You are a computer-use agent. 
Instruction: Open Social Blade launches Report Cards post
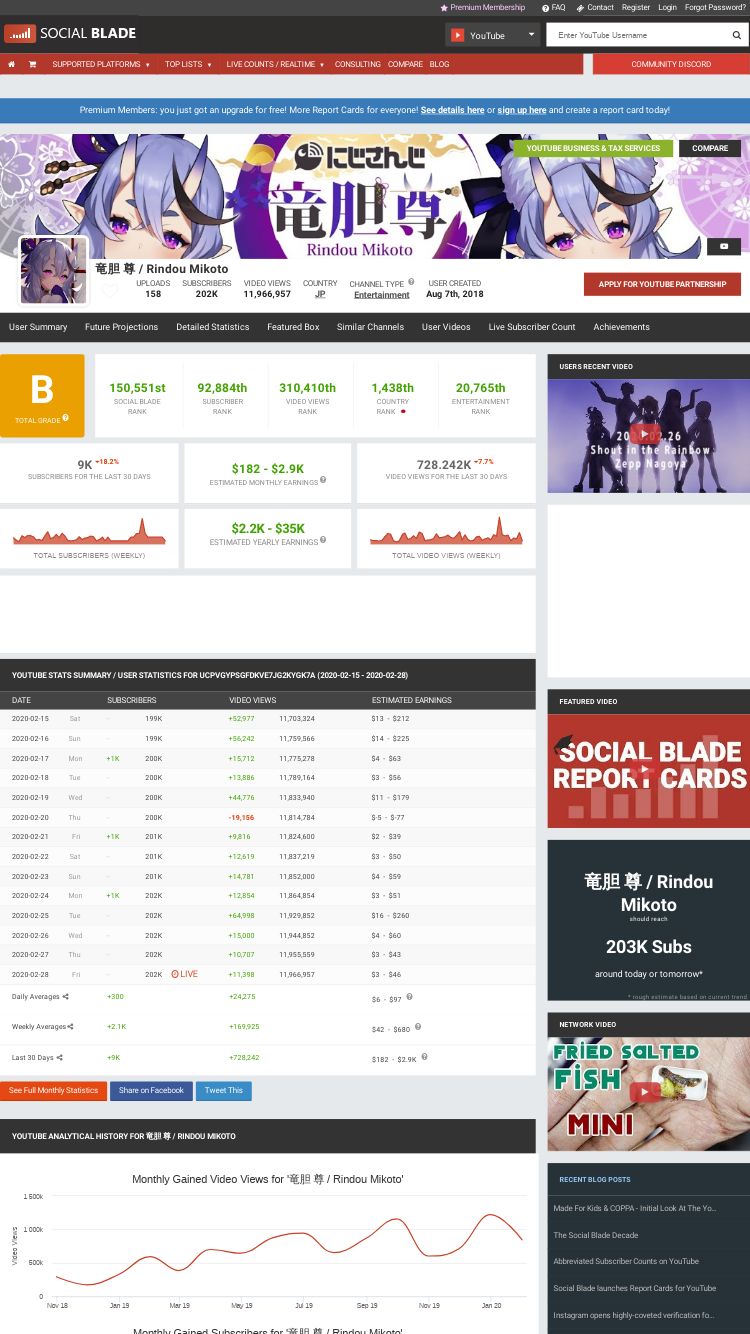tap(635, 1288)
